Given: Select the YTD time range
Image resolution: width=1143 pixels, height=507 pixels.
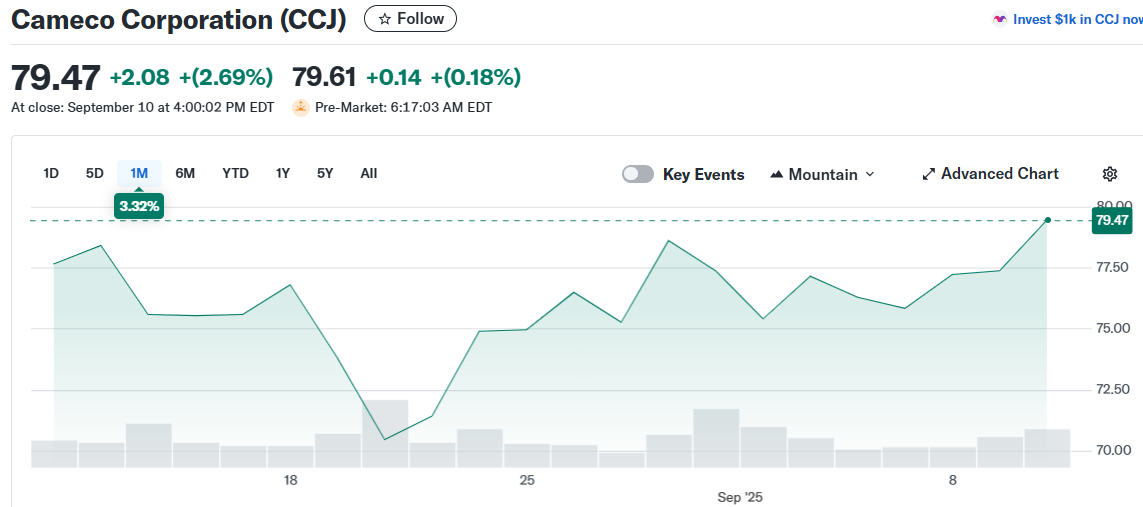Looking at the screenshot, I should pyautogui.click(x=235, y=173).
